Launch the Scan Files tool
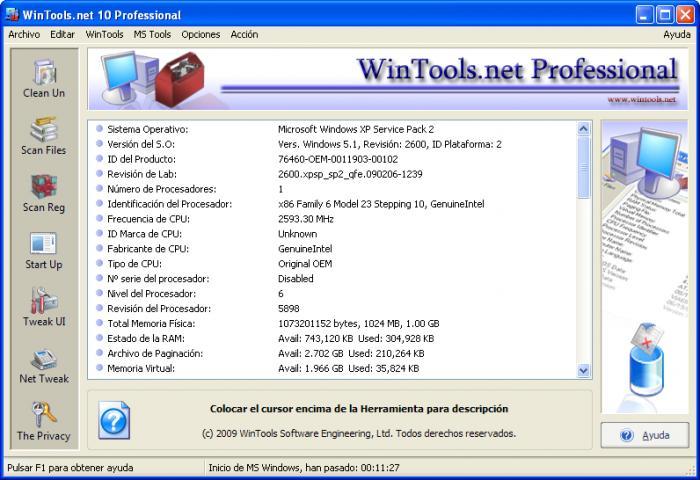Viewport: 700px width, 480px height. pos(44,136)
